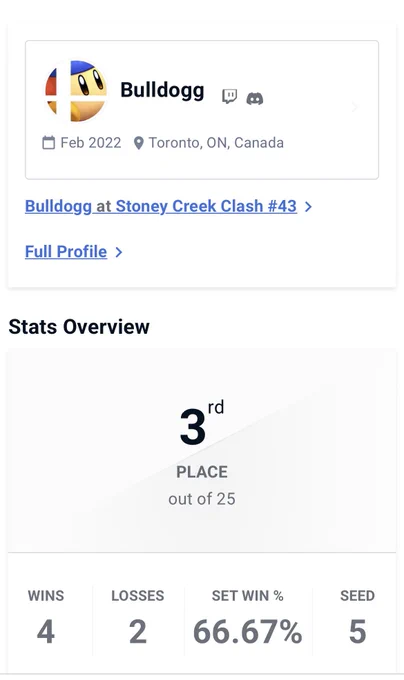Viewport: 404px width, 680px height.
Task: Click the Feb 2022 date text
Action: pyautogui.click(x=91, y=143)
